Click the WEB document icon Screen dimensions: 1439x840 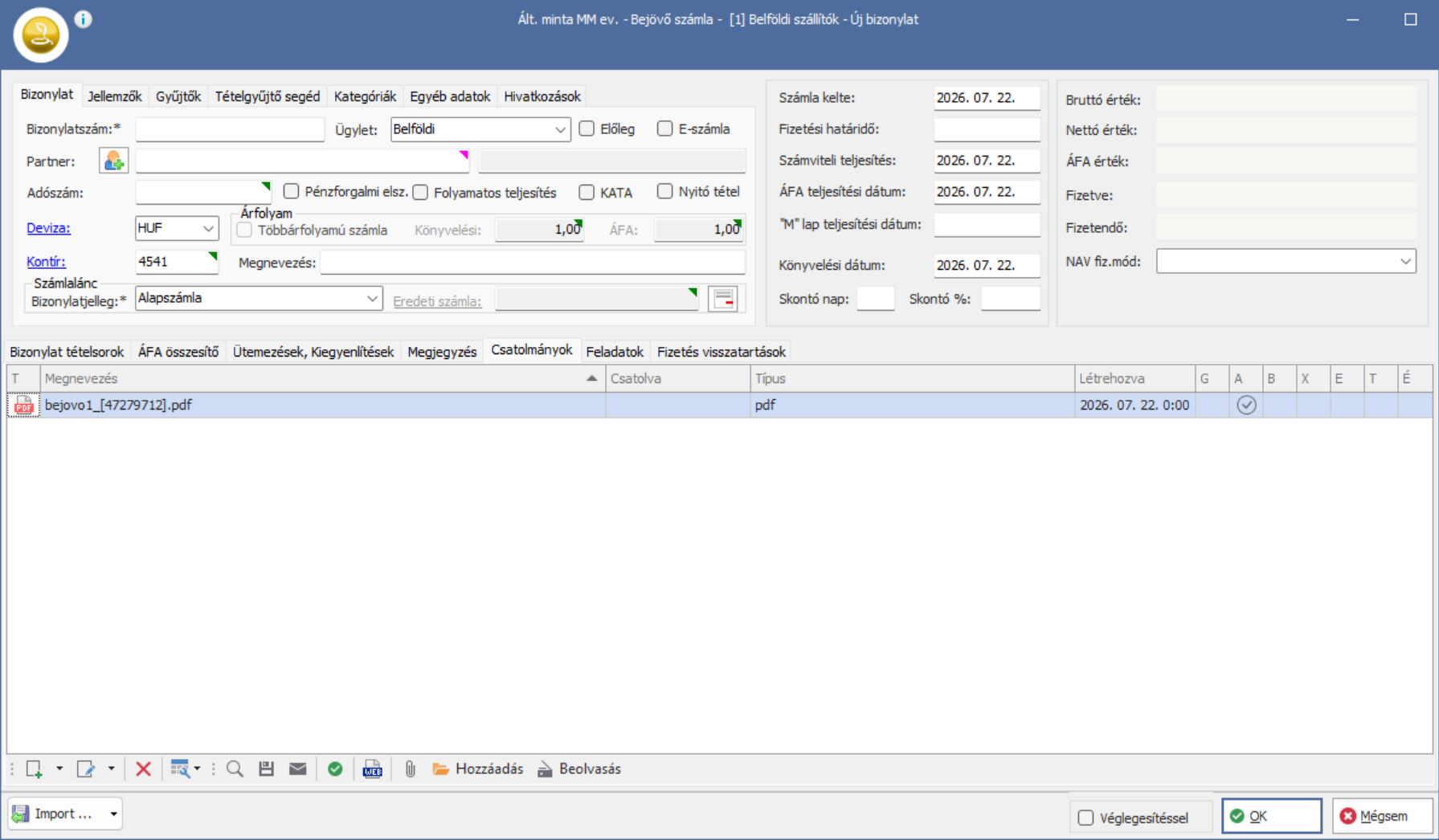[372, 769]
